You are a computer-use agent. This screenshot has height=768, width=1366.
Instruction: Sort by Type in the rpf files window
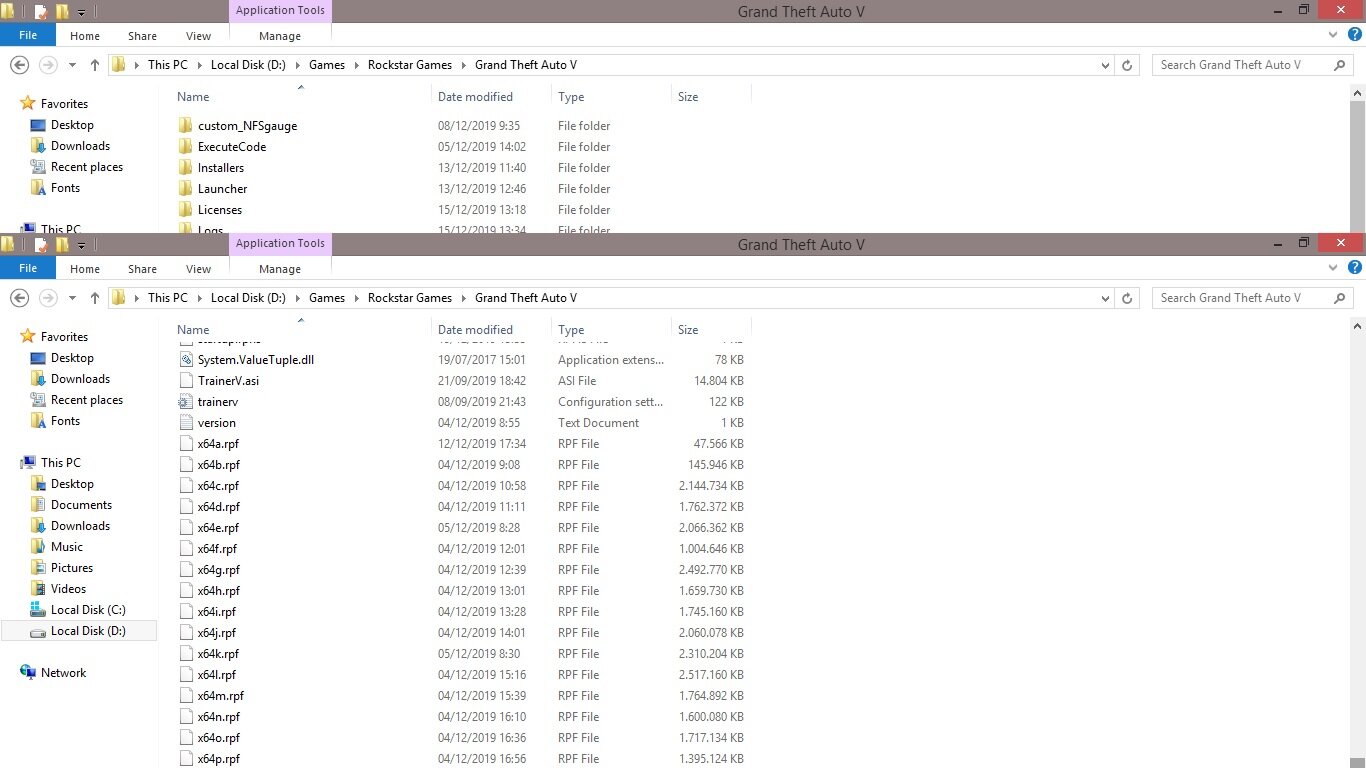(x=571, y=330)
